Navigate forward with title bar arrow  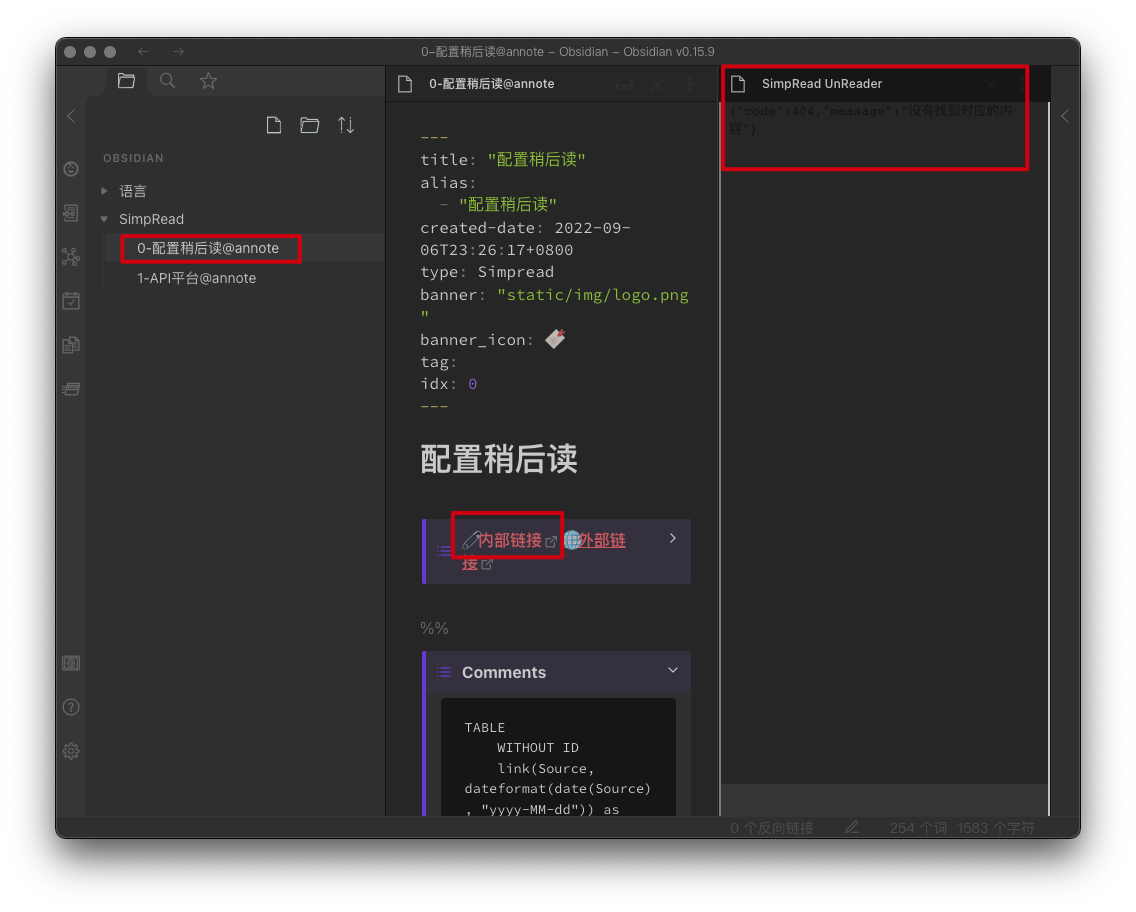[x=178, y=51]
